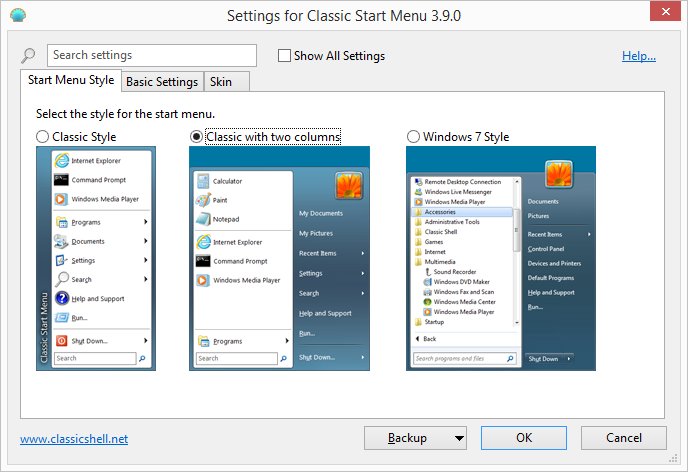Image resolution: width=688 pixels, height=472 pixels.
Task: Click the Paint icon in two-column preview
Action: (203, 200)
